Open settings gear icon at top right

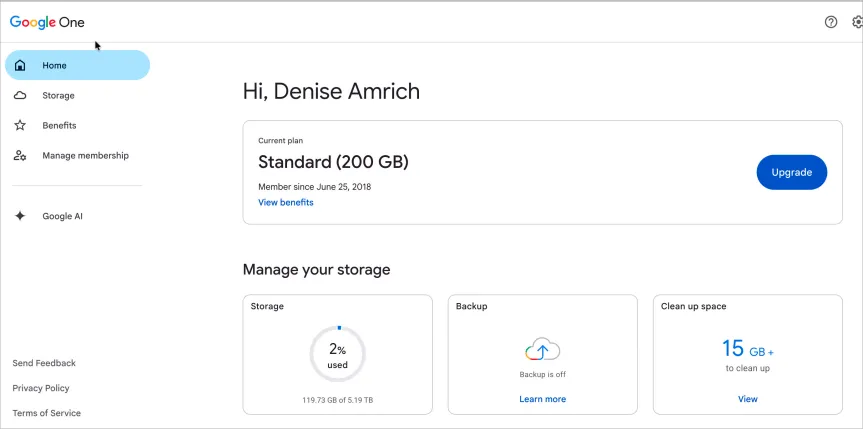click(x=857, y=22)
